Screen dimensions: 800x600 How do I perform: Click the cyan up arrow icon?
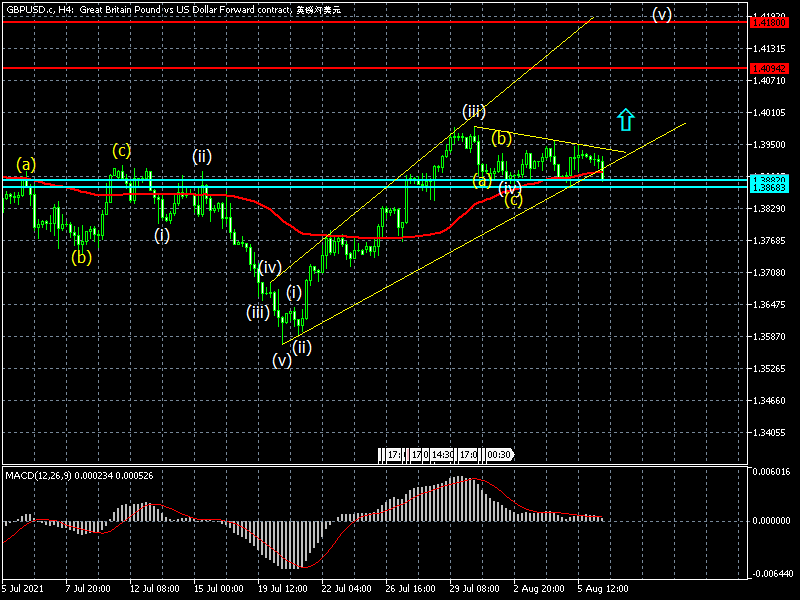pos(626,120)
